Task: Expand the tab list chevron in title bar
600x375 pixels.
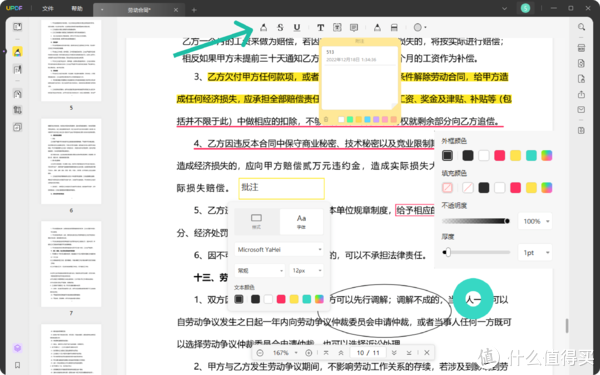Action: point(504,8)
